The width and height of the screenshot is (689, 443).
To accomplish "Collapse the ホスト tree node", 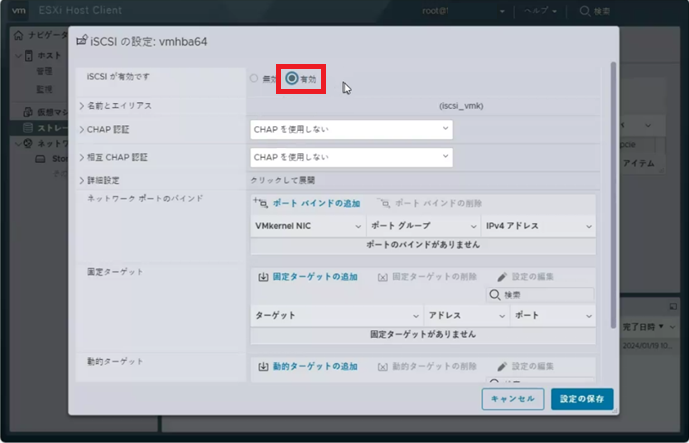I will coord(18,56).
